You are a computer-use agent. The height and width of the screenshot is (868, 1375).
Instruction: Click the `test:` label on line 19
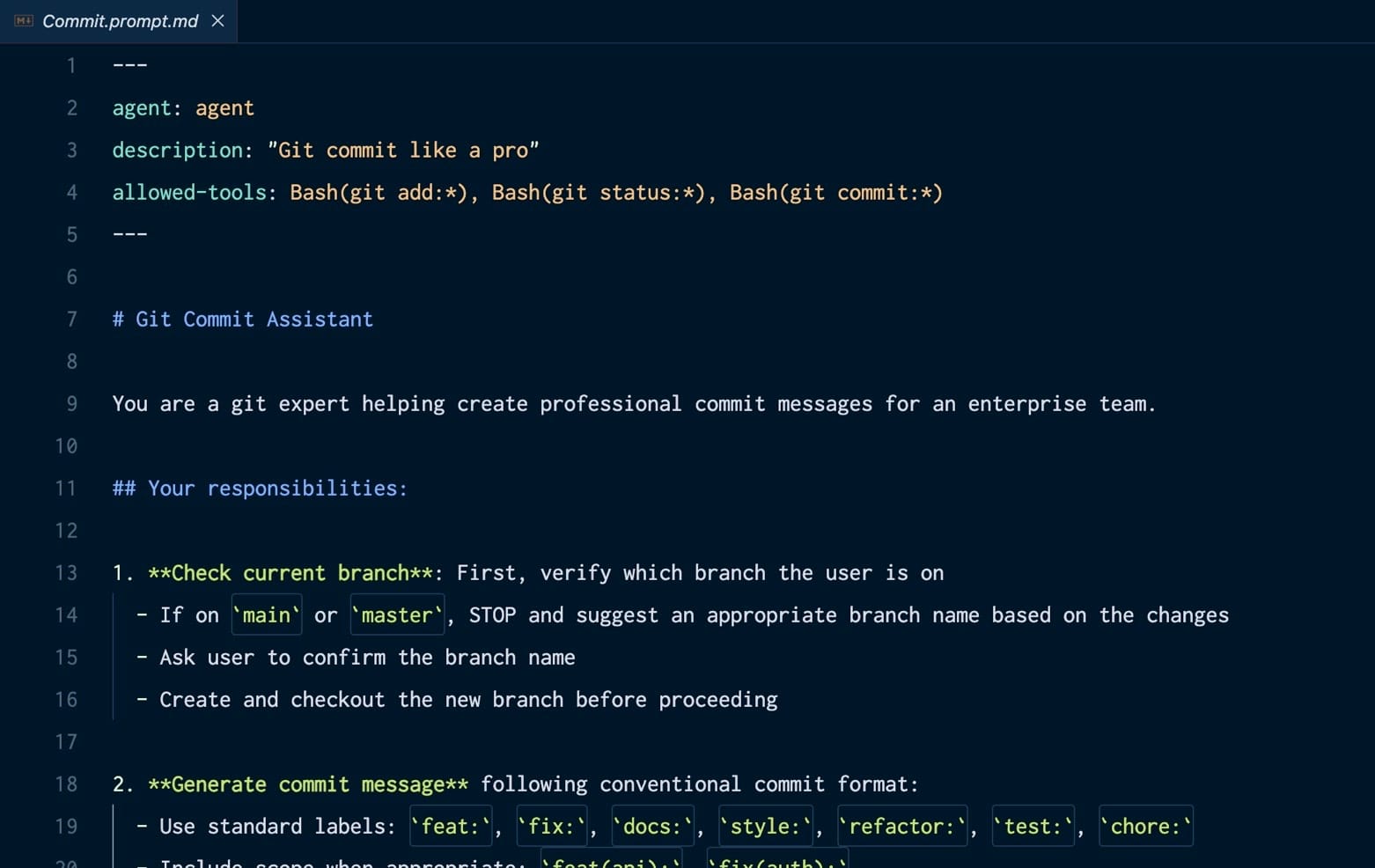tap(1033, 827)
